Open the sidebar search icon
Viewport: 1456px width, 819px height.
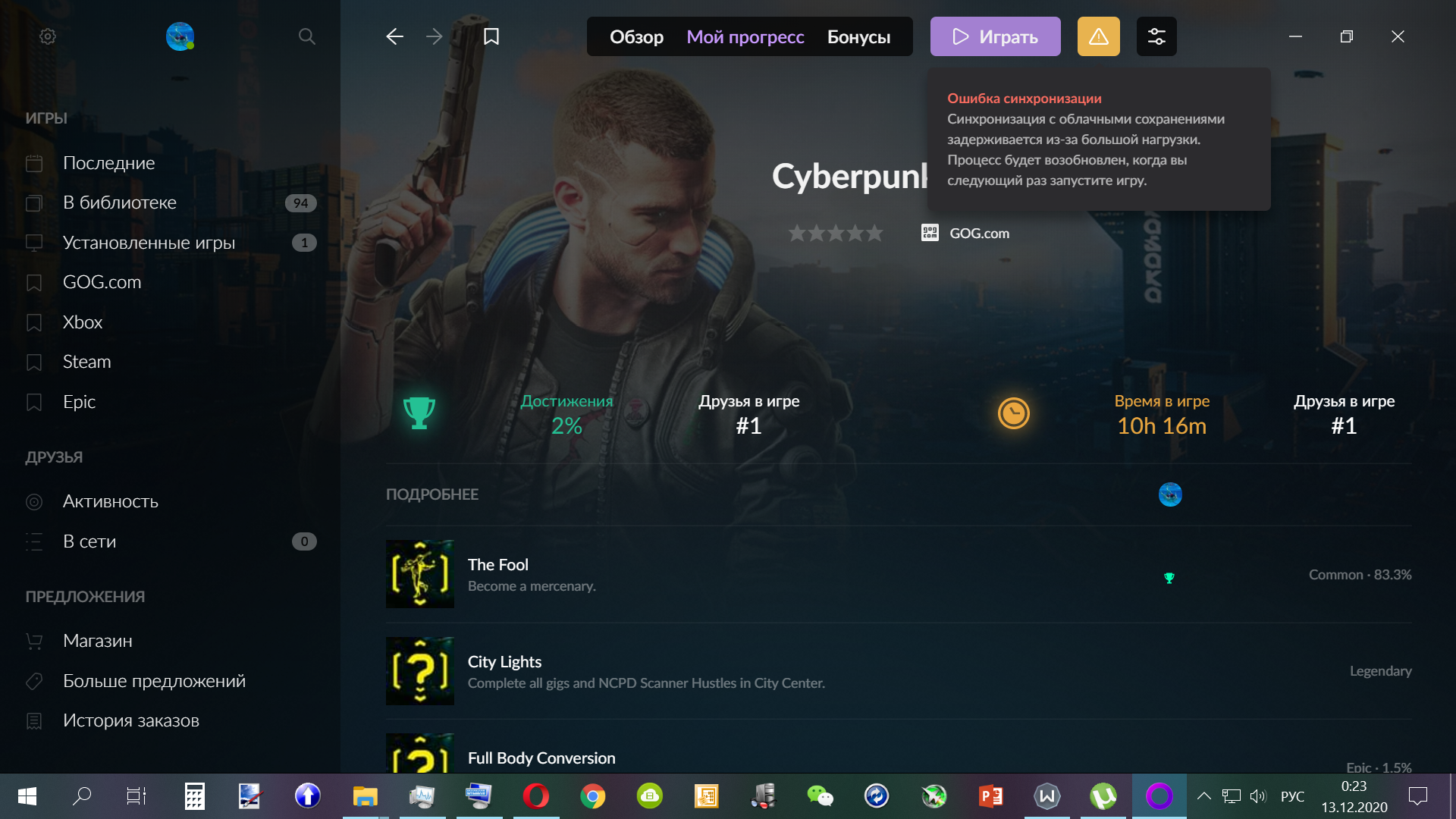click(x=306, y=36)
